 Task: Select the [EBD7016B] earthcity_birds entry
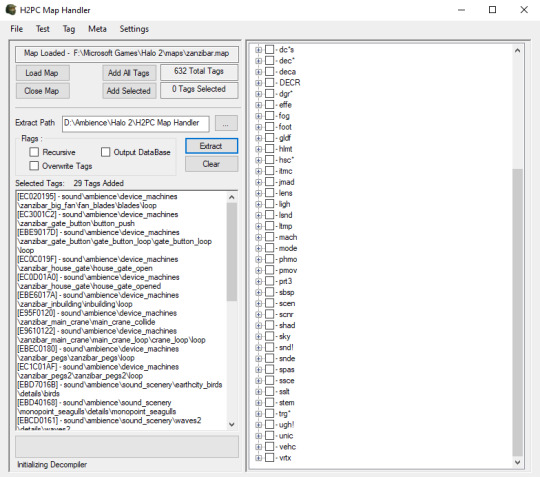tap(120, 389)
